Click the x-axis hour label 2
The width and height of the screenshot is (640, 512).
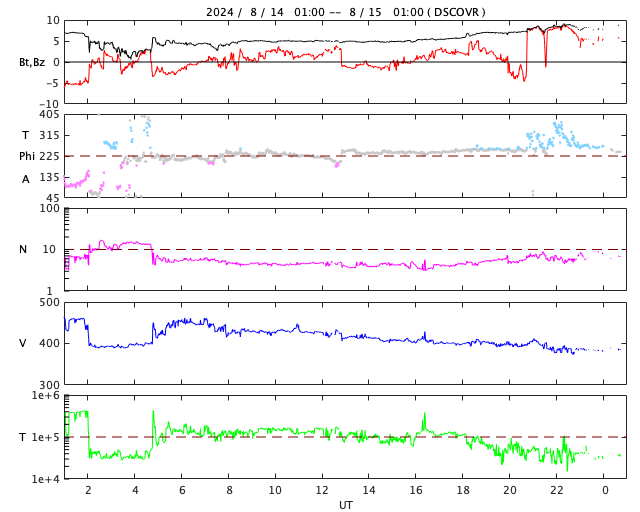[x=88, y=490]
